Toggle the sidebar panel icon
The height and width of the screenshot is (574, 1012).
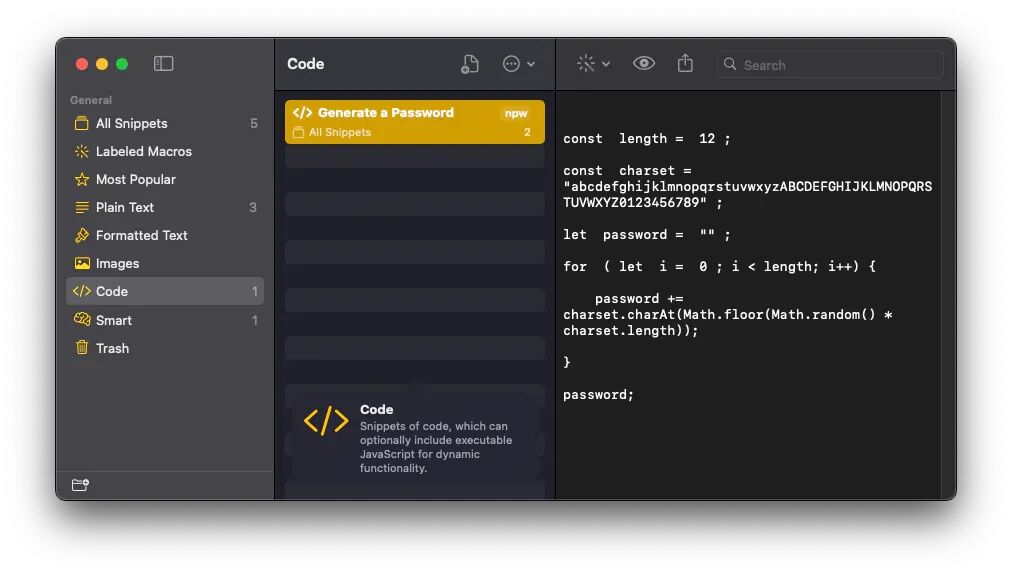click(x=163, y=63)
